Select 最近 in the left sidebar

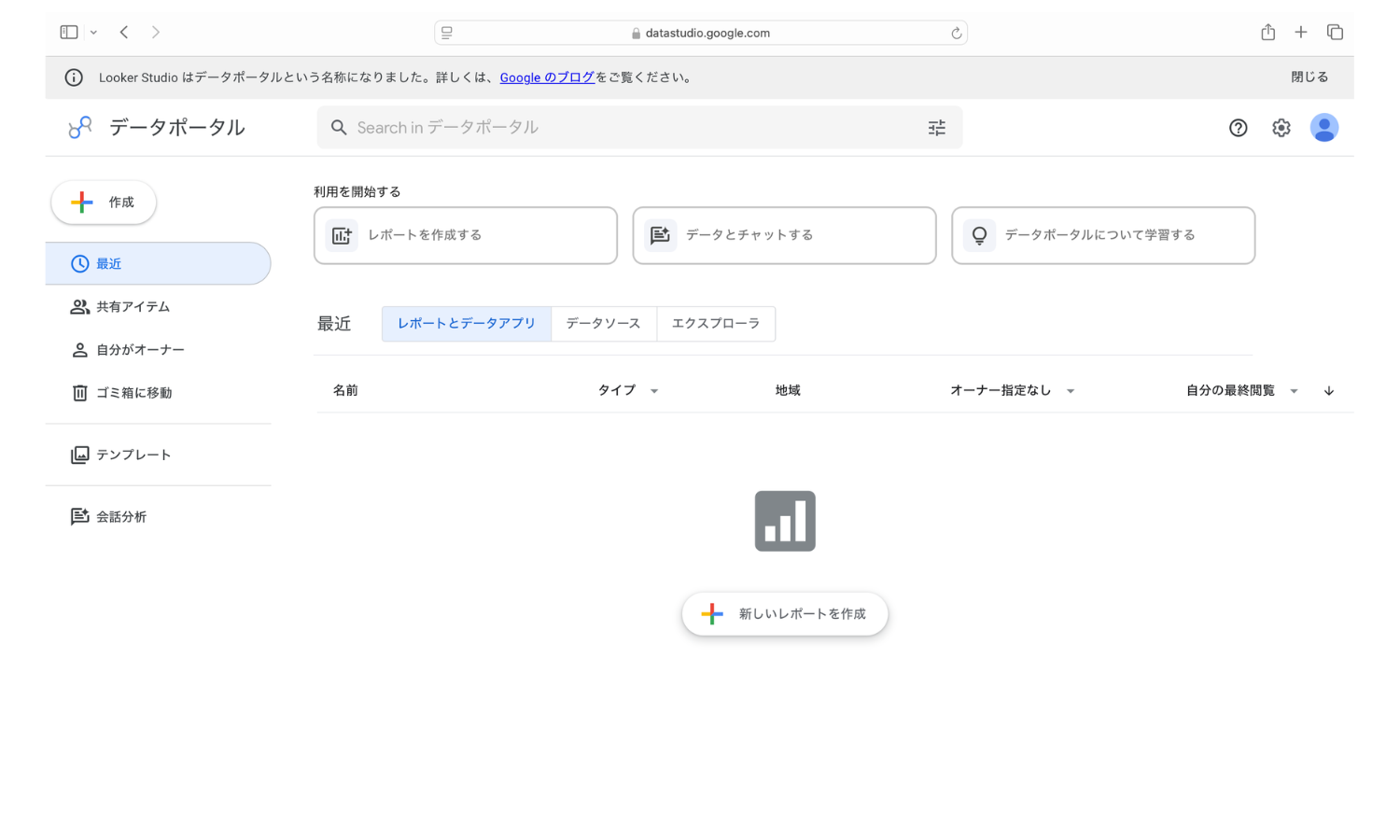tap(158, 263)
